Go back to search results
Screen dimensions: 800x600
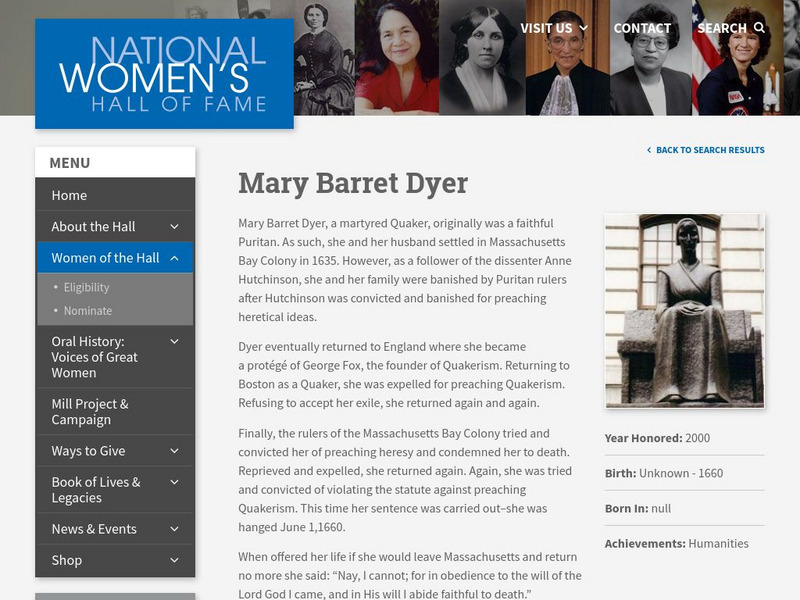coord(710,150)
